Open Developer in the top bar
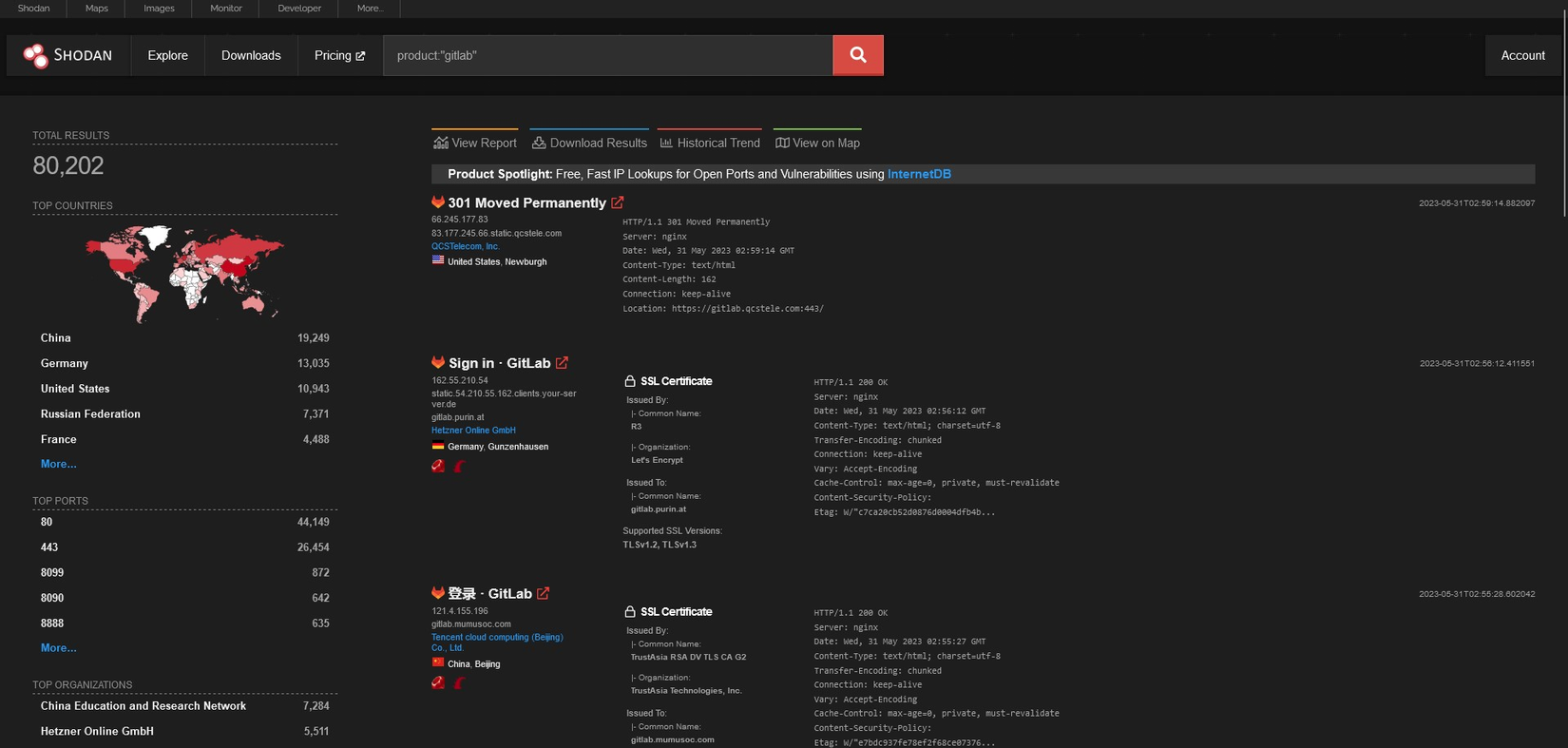This screenshot has height=748, width=1568. [x=299, y=9]
